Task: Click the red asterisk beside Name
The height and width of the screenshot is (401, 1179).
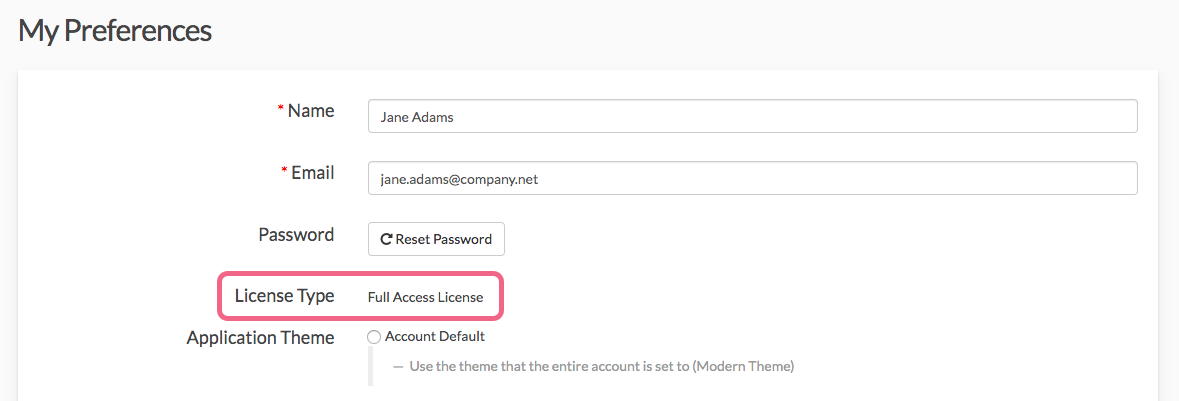Action: point(281,110)
